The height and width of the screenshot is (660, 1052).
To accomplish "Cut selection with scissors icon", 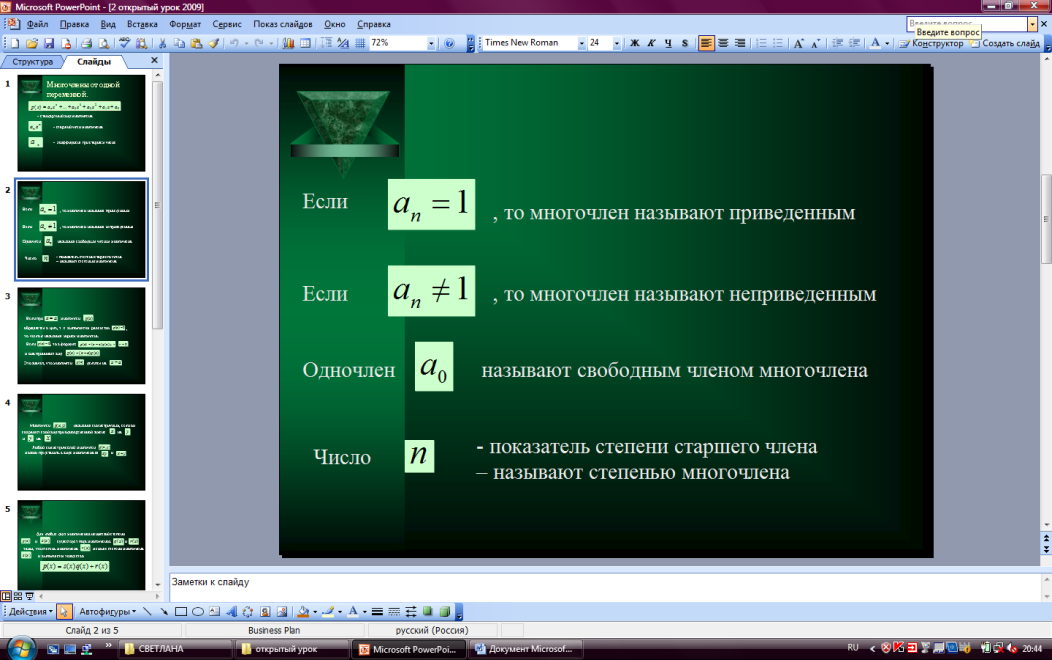I will click(x=162, y=43).
